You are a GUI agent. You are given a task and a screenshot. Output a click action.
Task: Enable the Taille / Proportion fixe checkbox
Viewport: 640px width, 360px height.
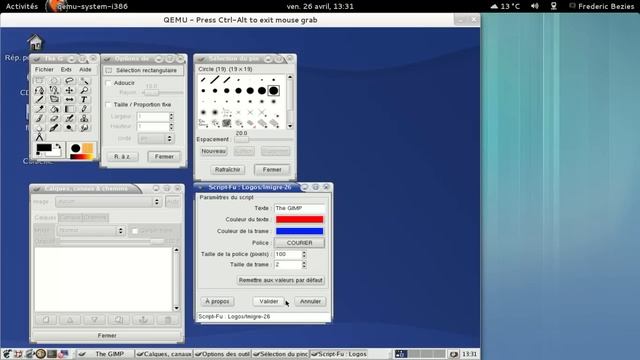point(109,105)
